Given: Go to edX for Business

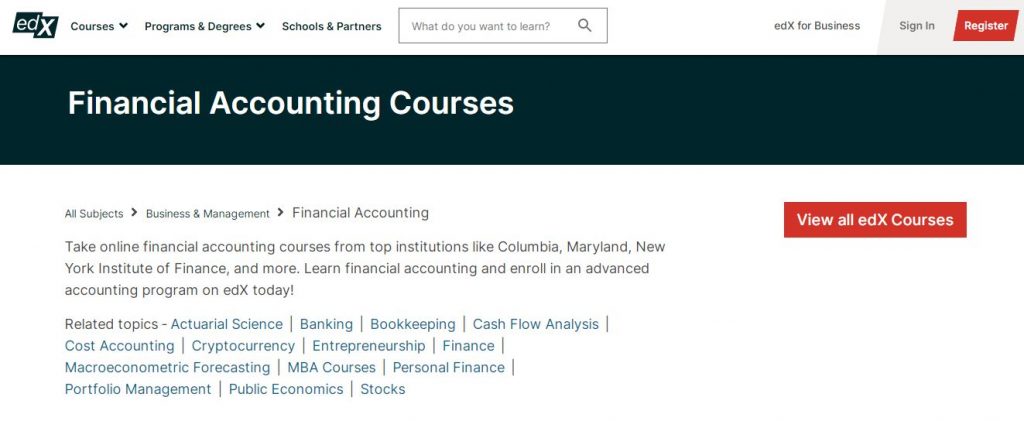Looking at the screenshot, I should click(x=816, y=26).
